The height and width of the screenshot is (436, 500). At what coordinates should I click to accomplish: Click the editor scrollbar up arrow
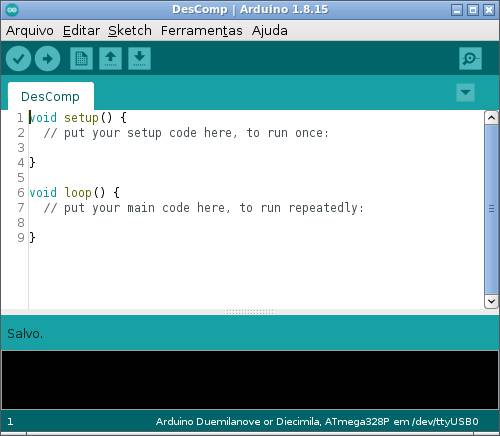click(x=491, y=118)
